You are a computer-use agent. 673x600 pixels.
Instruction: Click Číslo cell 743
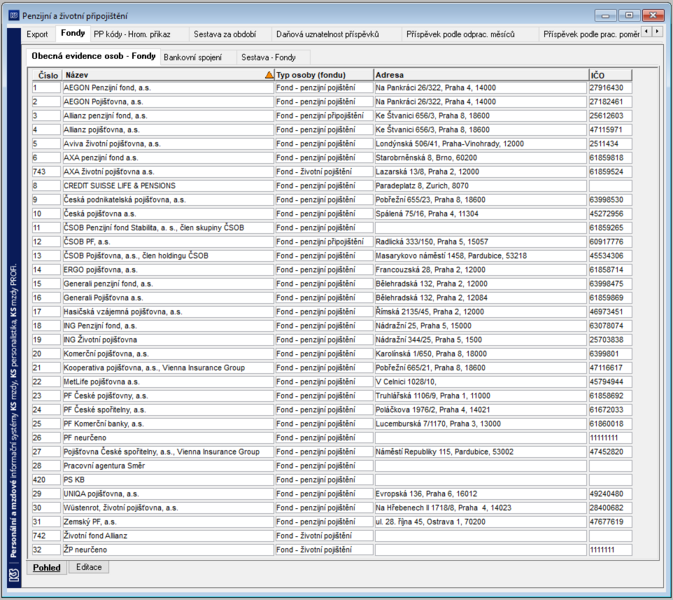(x=46, y=172)
